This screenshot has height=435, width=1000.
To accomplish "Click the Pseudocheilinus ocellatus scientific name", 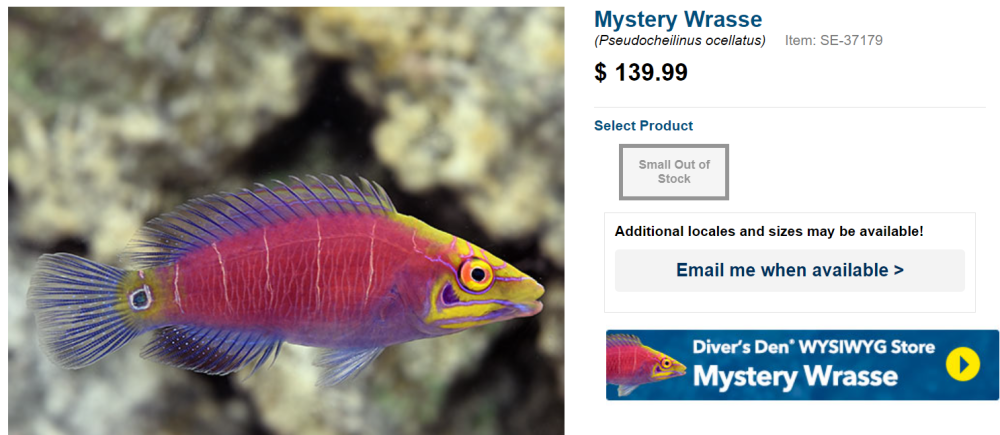I will (x=680, y=41).
